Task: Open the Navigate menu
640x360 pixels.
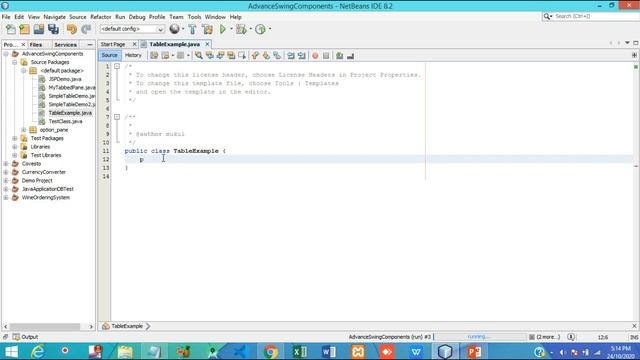Action: coord(55,17)
